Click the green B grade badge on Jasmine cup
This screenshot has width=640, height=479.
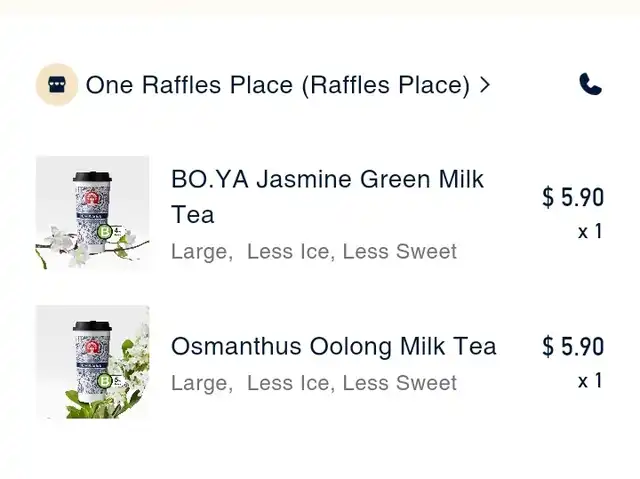coord(104,232)
